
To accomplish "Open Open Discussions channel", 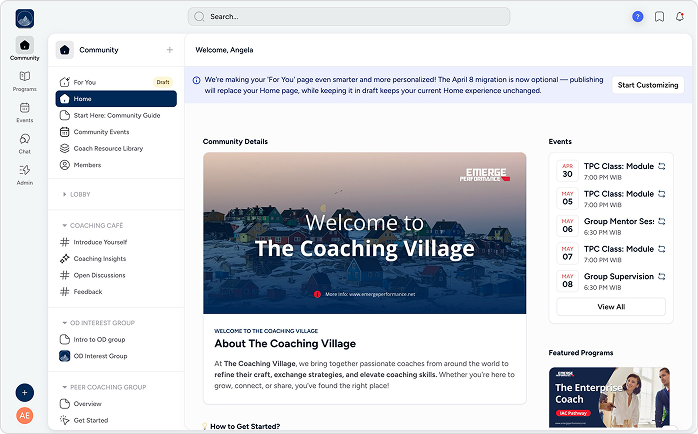I will click(116, 275).
